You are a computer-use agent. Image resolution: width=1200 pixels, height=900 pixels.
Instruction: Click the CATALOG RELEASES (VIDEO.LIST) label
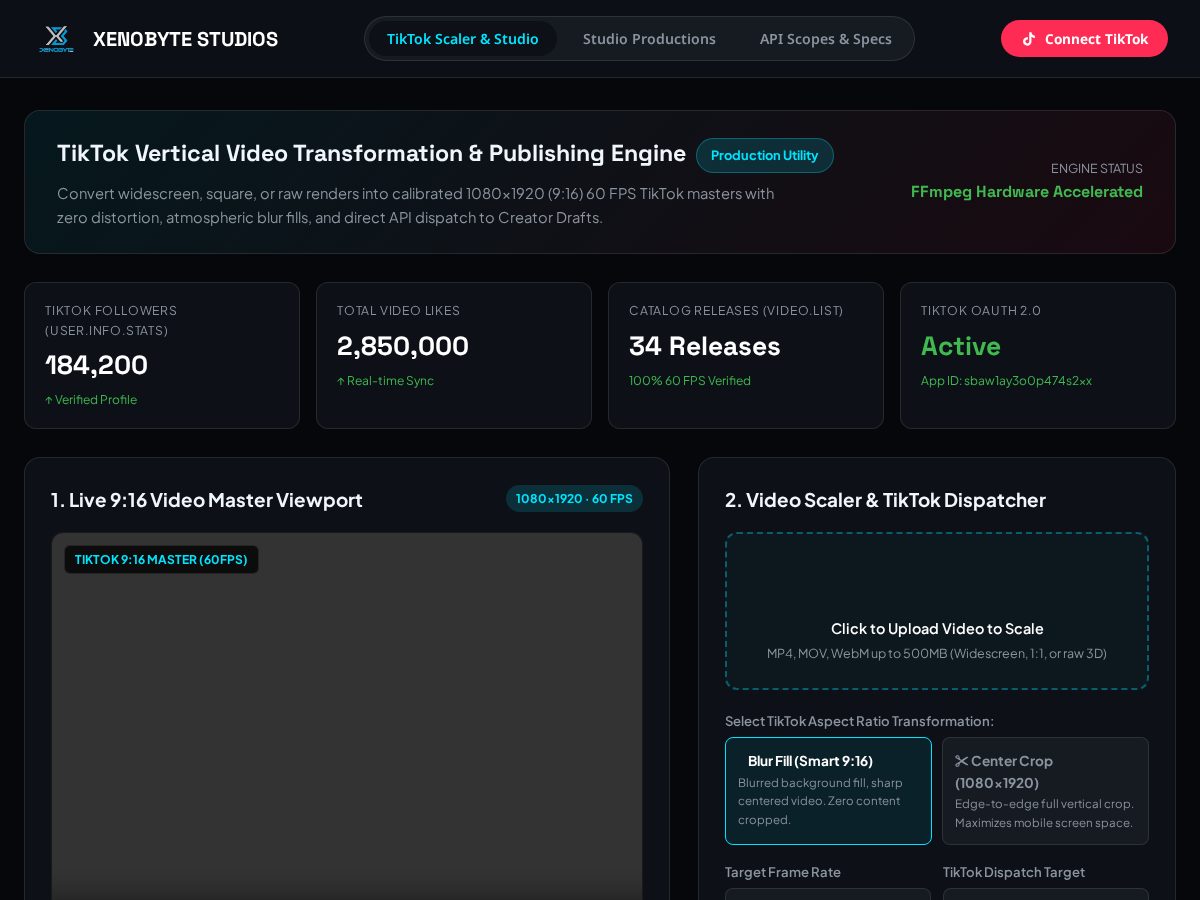click(736, 311)
